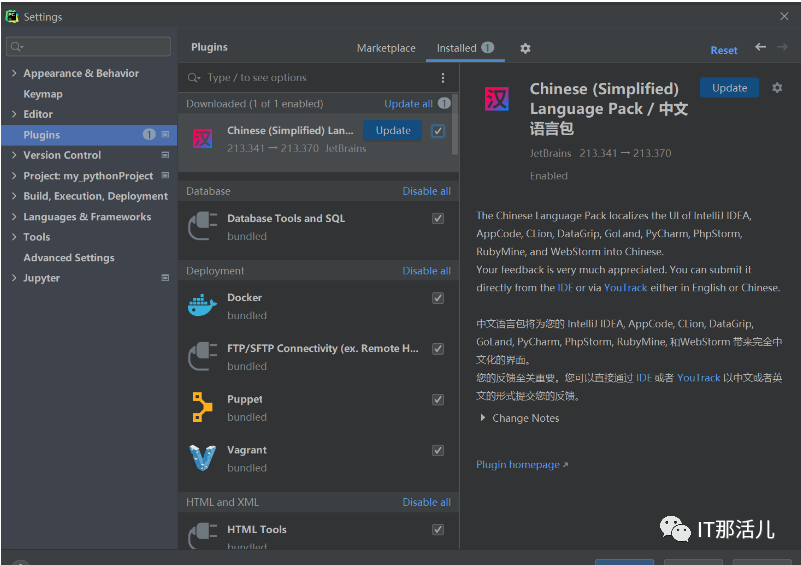Click the Update all link

pyautogui.click(x=408, y=104)
